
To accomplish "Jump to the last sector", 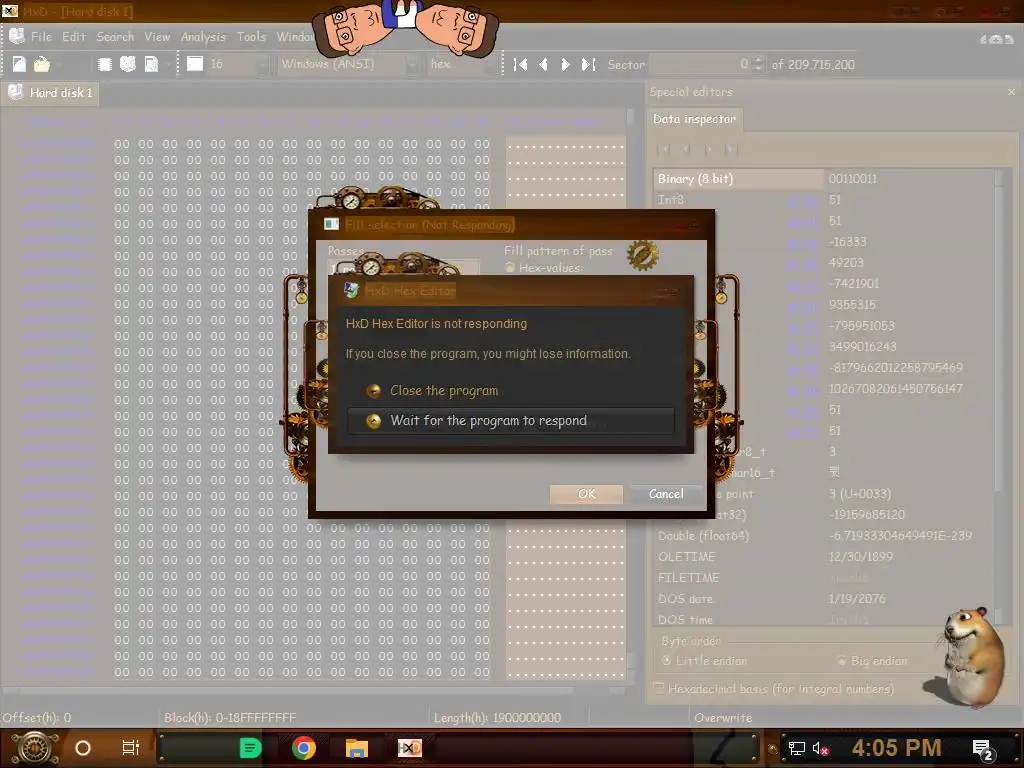I will point(588,64).
